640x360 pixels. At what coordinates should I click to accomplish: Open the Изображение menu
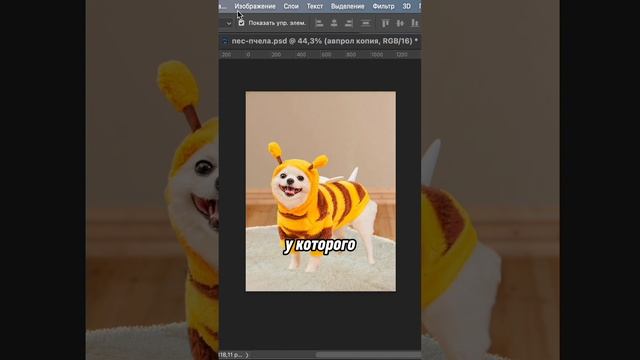coord(255,7)
